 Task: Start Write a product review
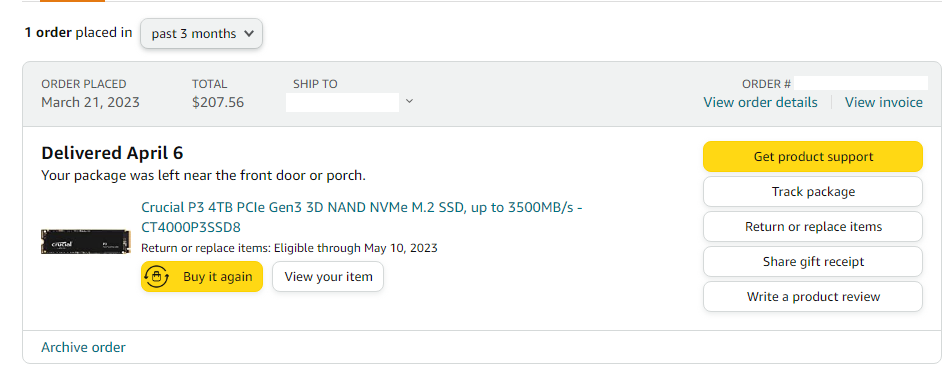pos(813,296)
